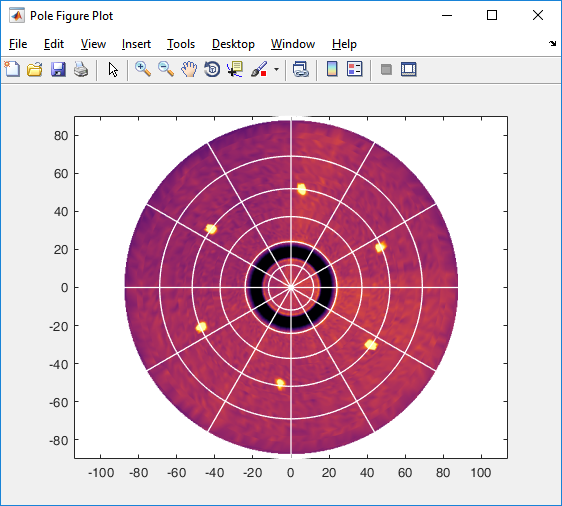
Task: Click the dock figure arrow at menu bar end
Action: click(x=552, y=44)
